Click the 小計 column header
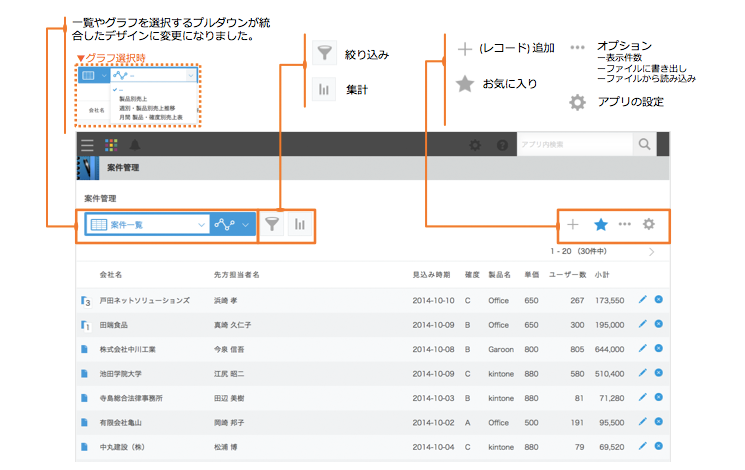Screen dimensions: 745x470 point(602,274)
